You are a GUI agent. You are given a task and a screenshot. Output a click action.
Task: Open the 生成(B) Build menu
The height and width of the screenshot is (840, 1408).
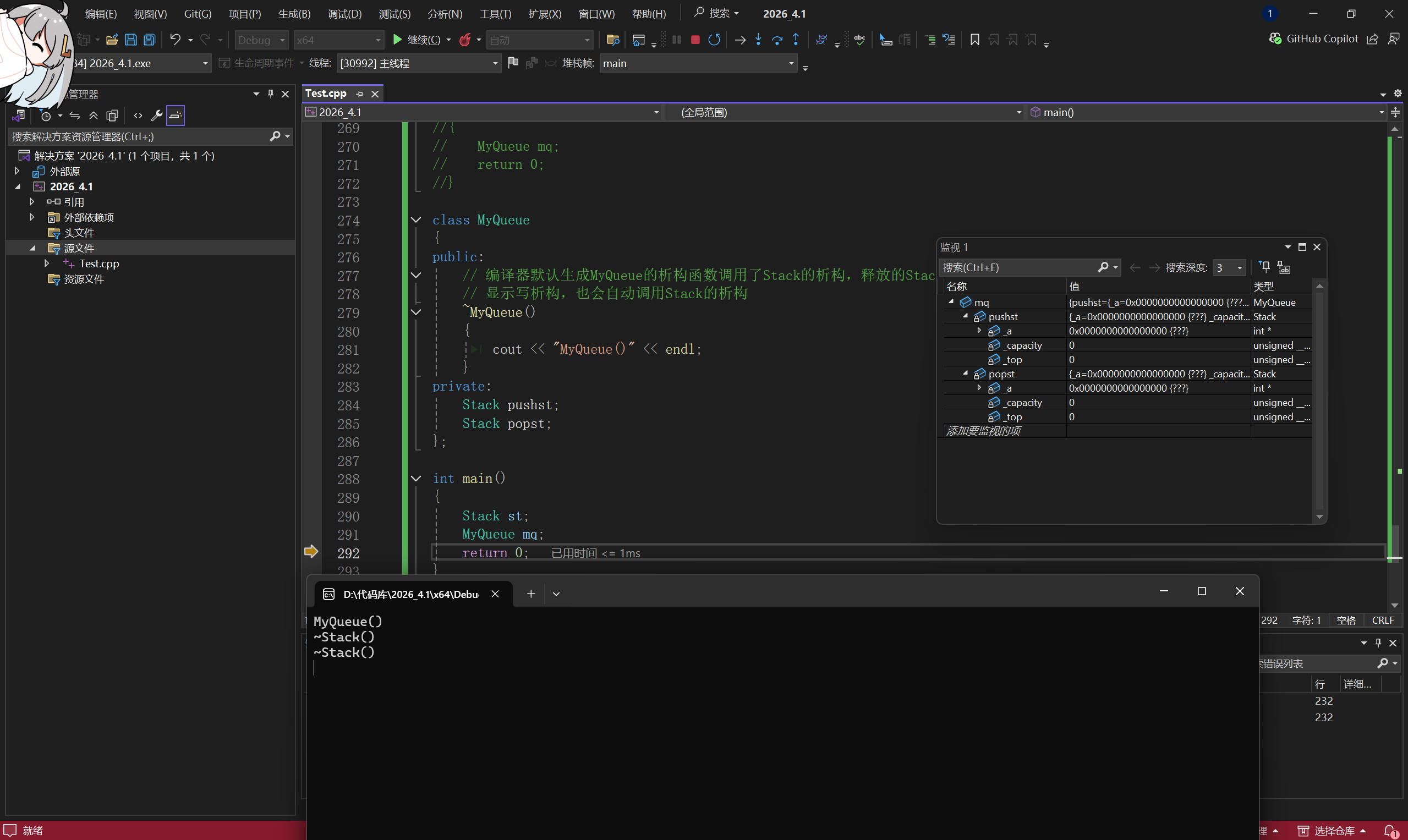[294, 14]
